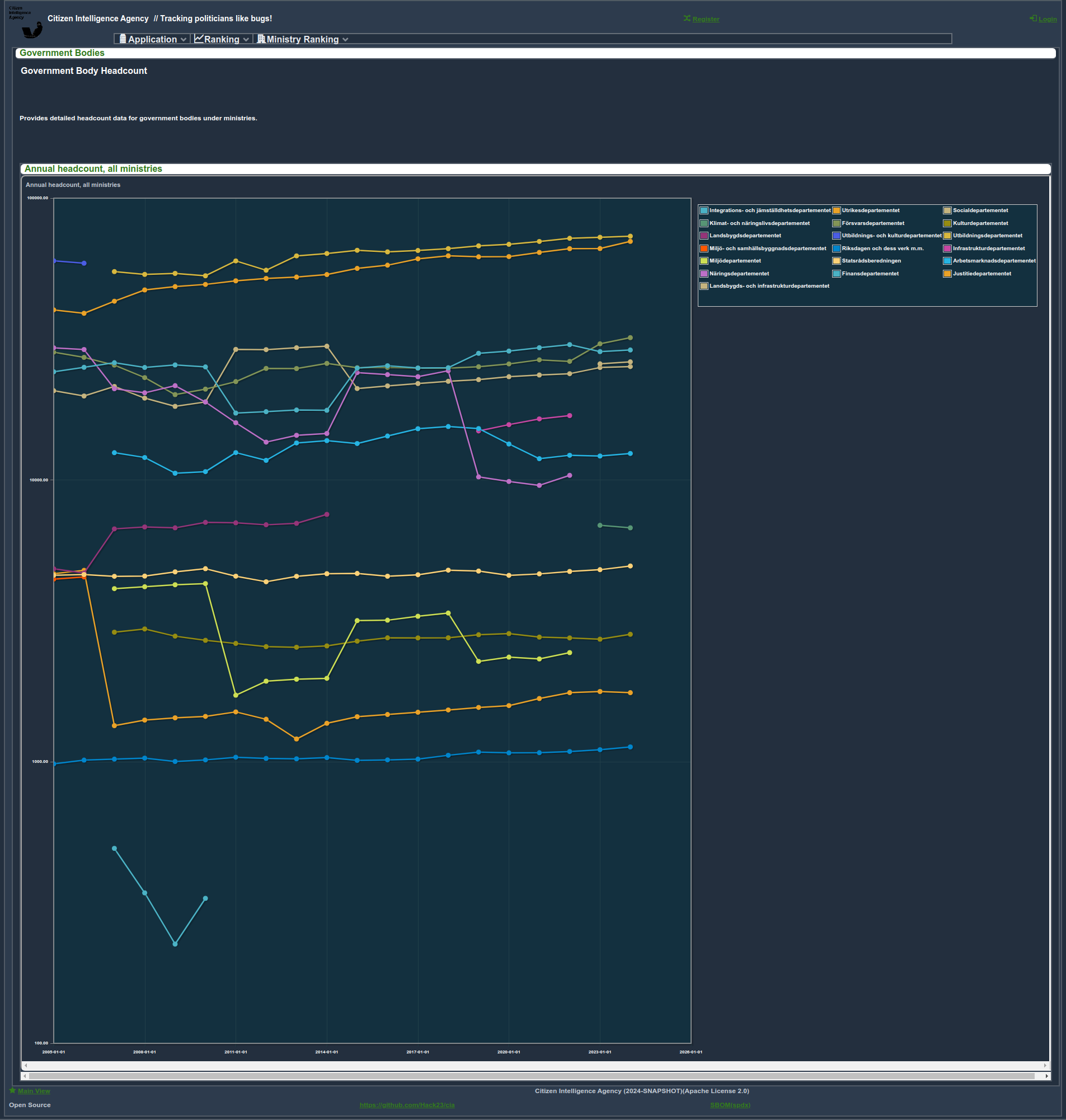Click the 1000.00 y-axis label
This screenshot has width=1066, height=1120.
coord(40,761)
